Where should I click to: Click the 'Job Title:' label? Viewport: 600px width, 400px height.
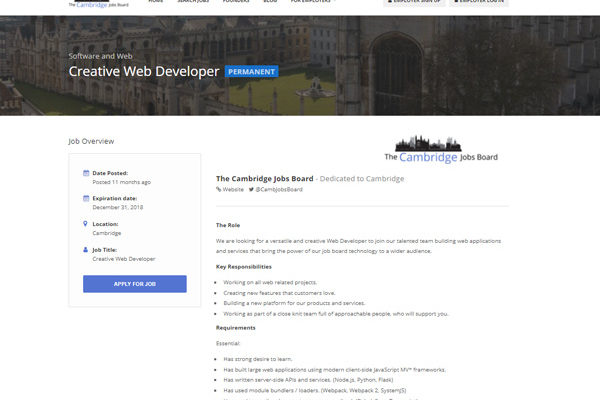click(x=105, y=250)
